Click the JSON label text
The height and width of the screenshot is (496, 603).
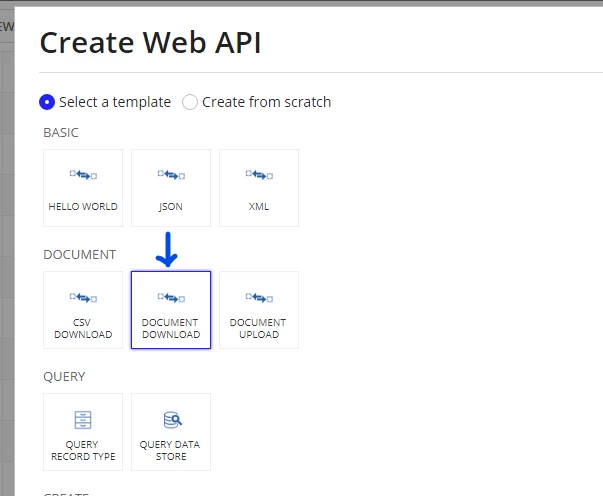click(x=171, y=207)
